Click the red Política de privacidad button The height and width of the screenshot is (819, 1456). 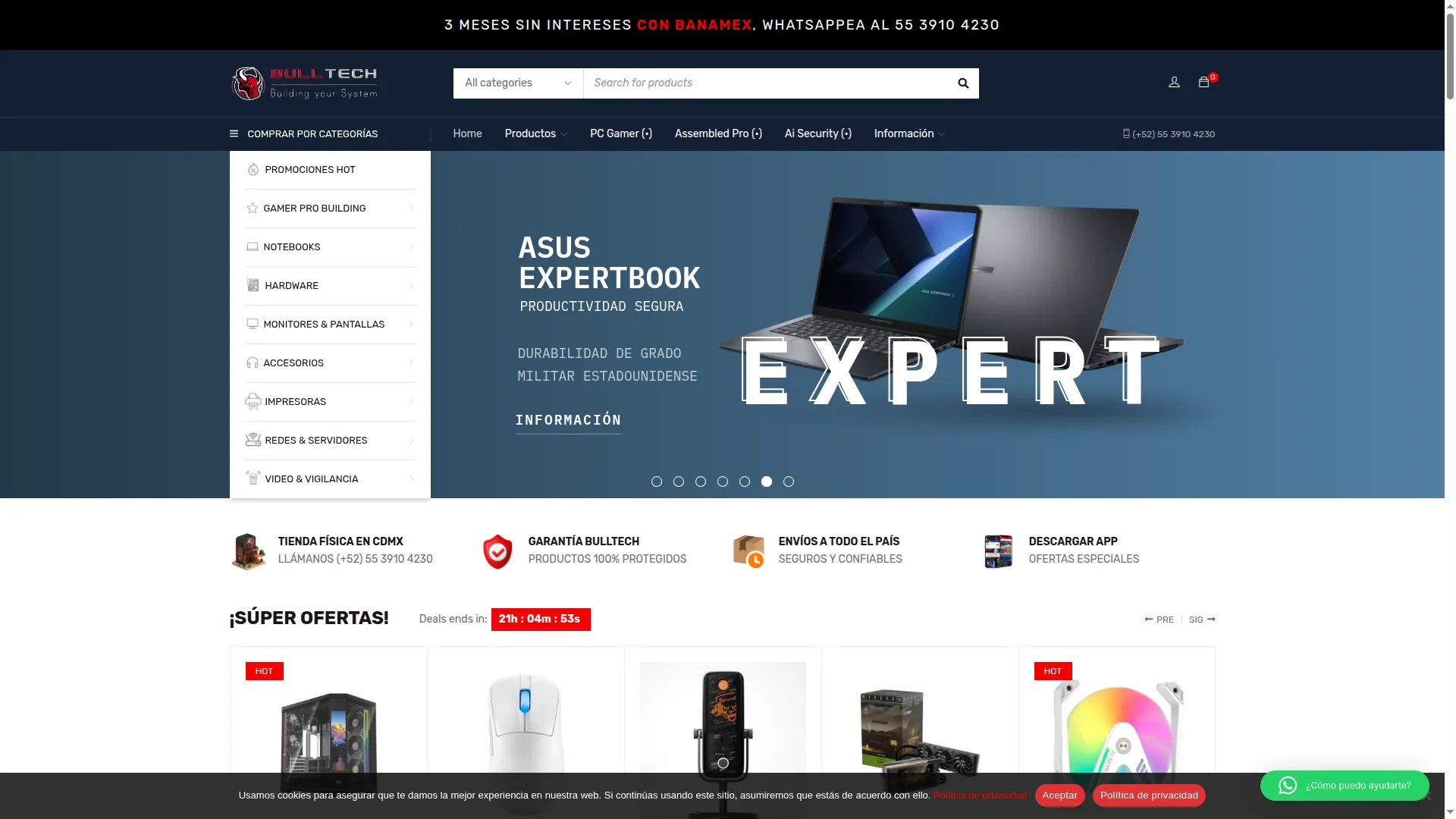click(1149, 795)
